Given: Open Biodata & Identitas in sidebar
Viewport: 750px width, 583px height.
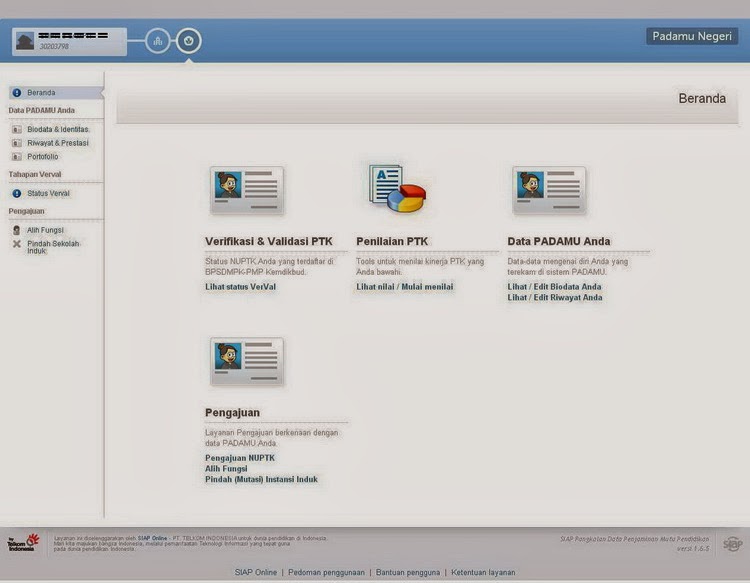Looking at the screenshot, I should tap(58, 129).
